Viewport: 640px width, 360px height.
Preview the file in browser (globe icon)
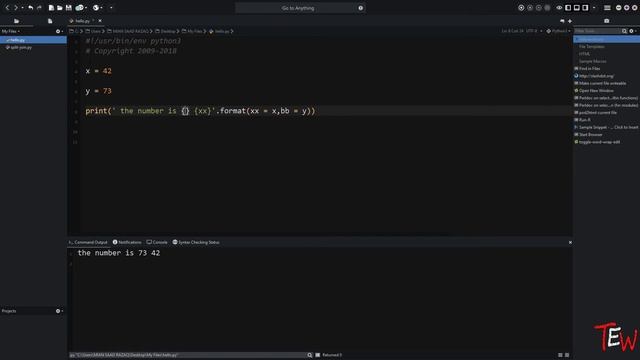click(96, 8)
